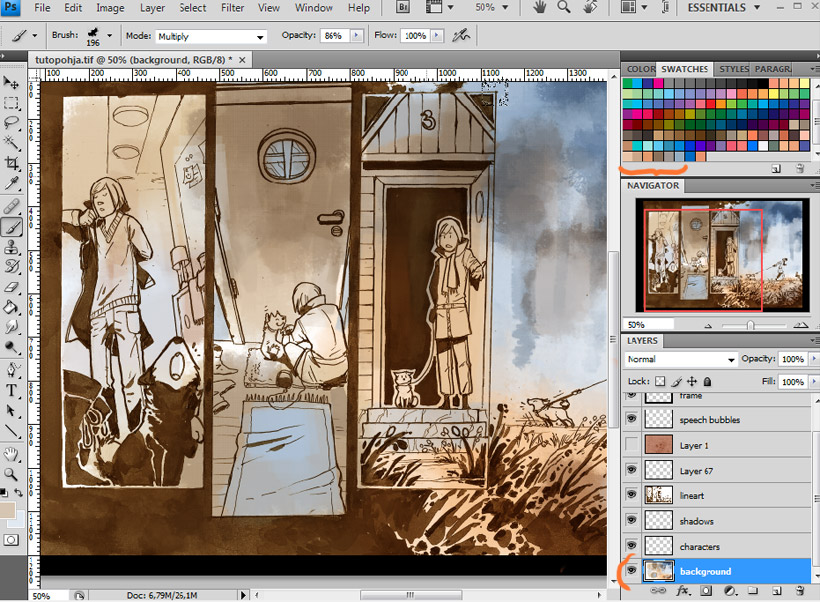Expand the ESSENTIALS workspace switcher
Image resolution: width=820 pixels, height=602 pixels.
(723, 8)
